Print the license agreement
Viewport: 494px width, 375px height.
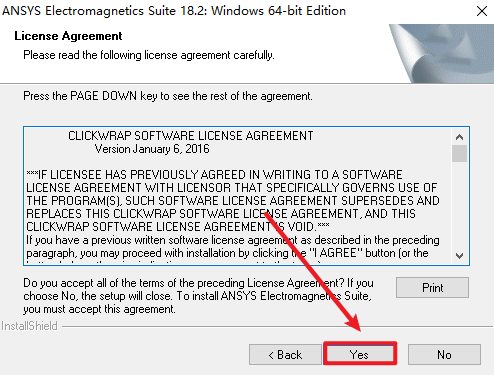432,287
